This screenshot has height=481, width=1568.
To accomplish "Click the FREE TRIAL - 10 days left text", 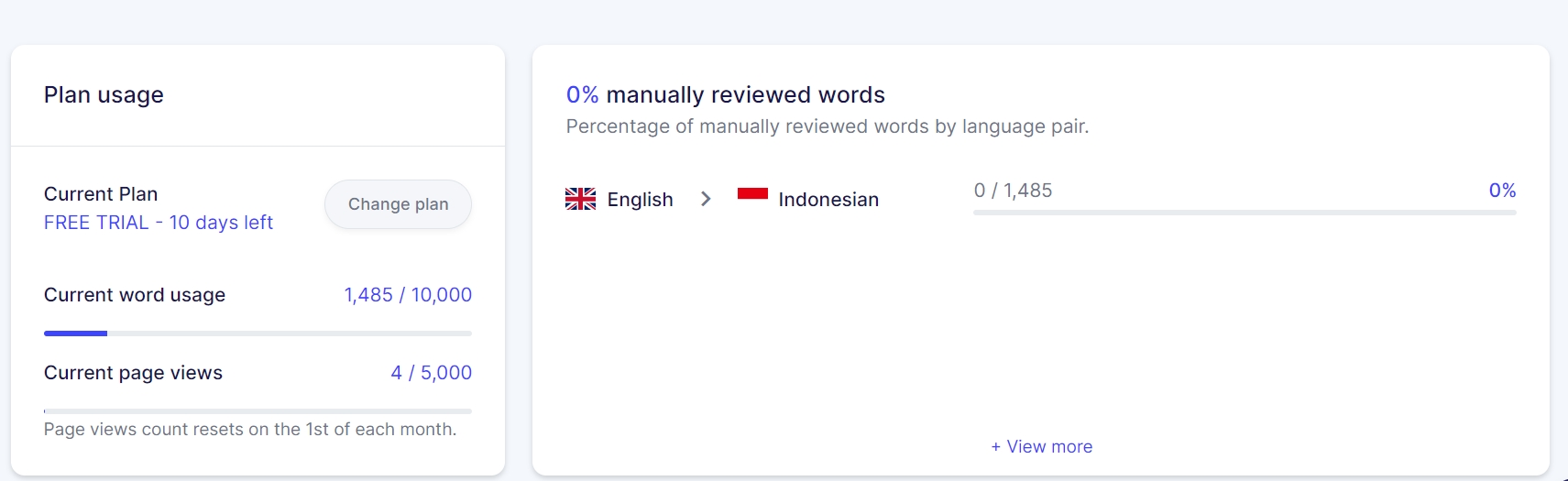I will coord(159,223).
